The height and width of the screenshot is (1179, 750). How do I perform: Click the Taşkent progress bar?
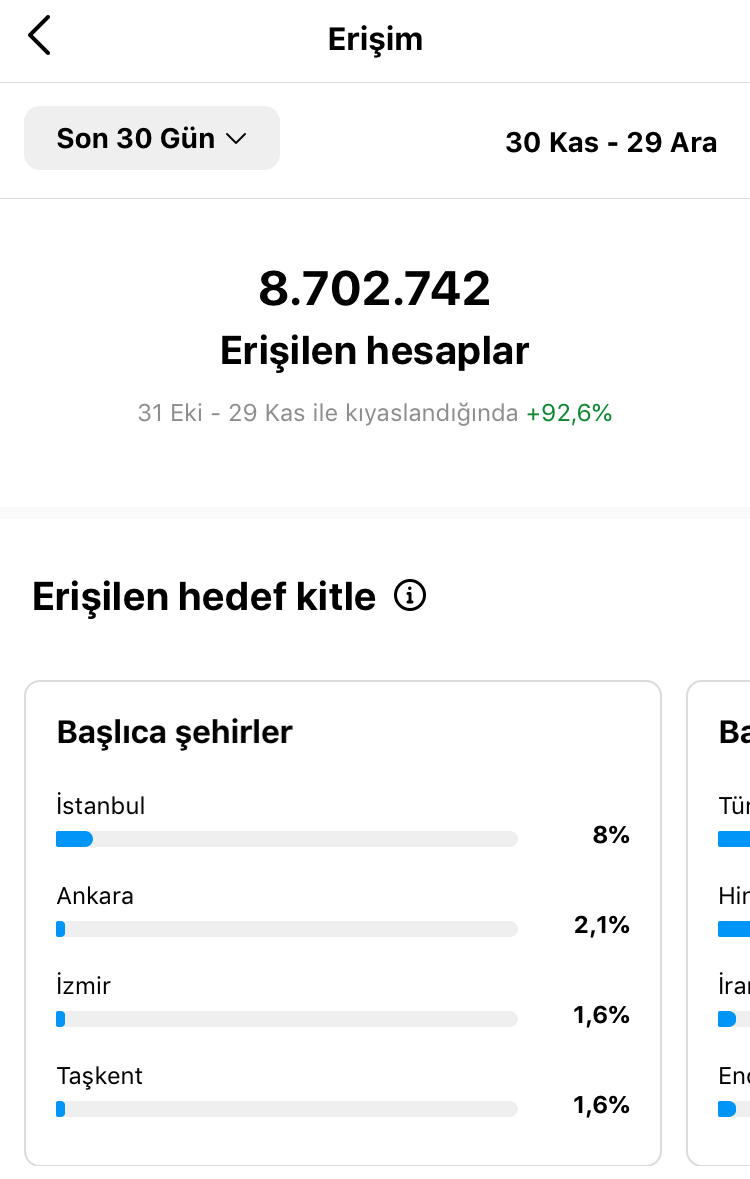coord(287,1109)
